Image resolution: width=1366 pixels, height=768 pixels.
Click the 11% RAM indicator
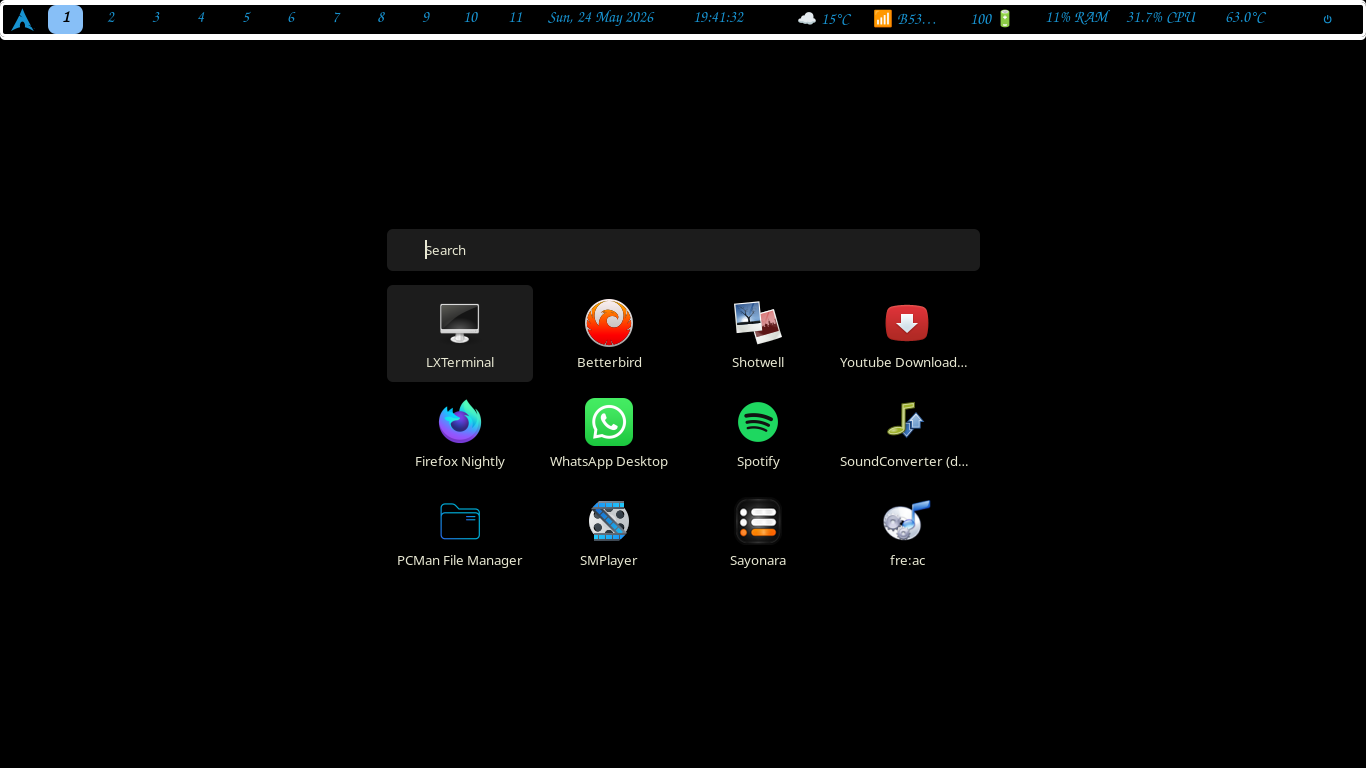1077,18
